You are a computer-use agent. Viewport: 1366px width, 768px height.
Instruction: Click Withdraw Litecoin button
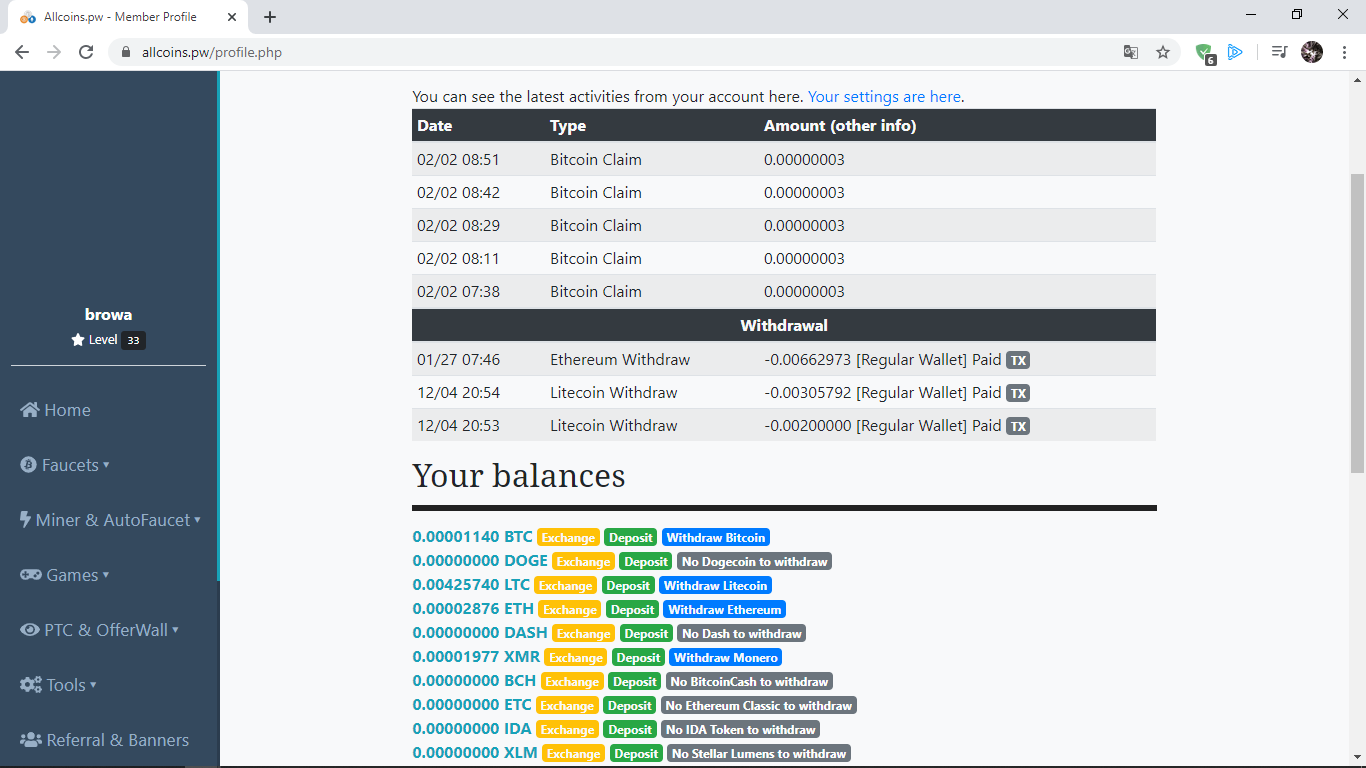[716, 586]
